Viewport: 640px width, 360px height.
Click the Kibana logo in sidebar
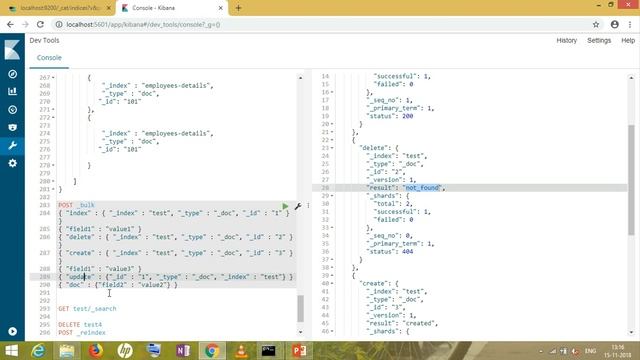pyautogui.click(x=12, y=50)
